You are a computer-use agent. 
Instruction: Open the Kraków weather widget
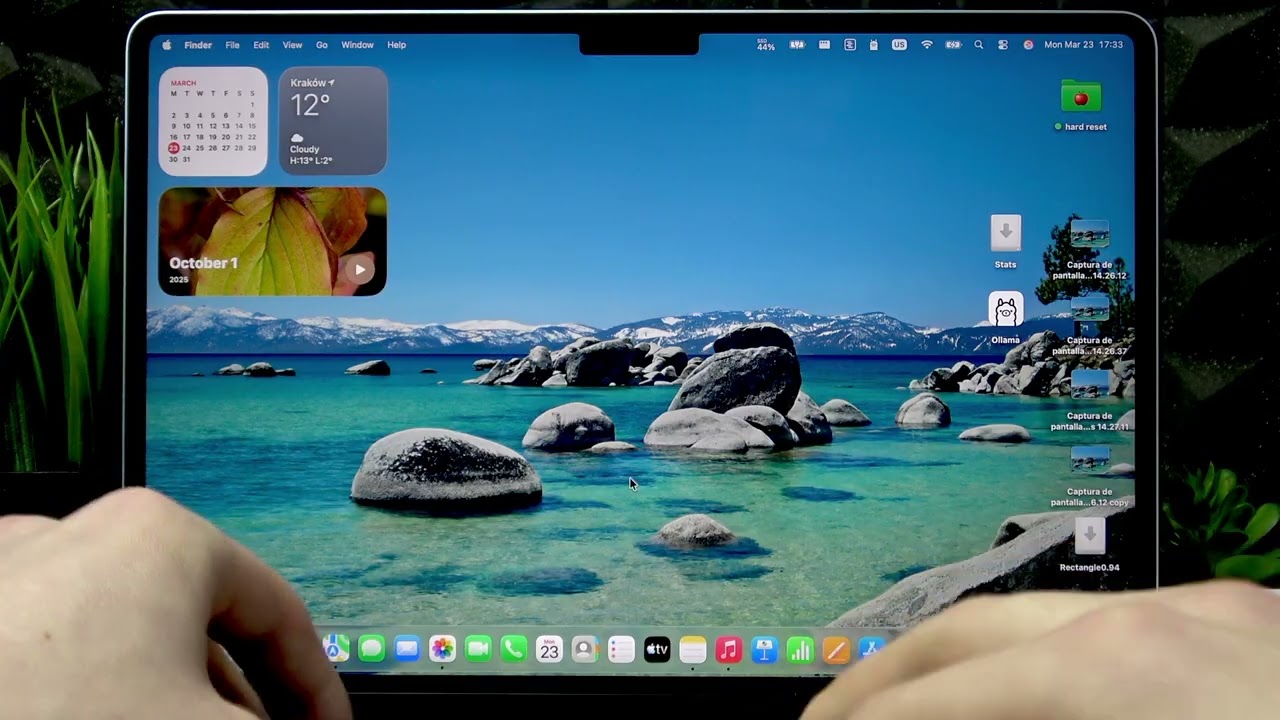click(333, 121)
